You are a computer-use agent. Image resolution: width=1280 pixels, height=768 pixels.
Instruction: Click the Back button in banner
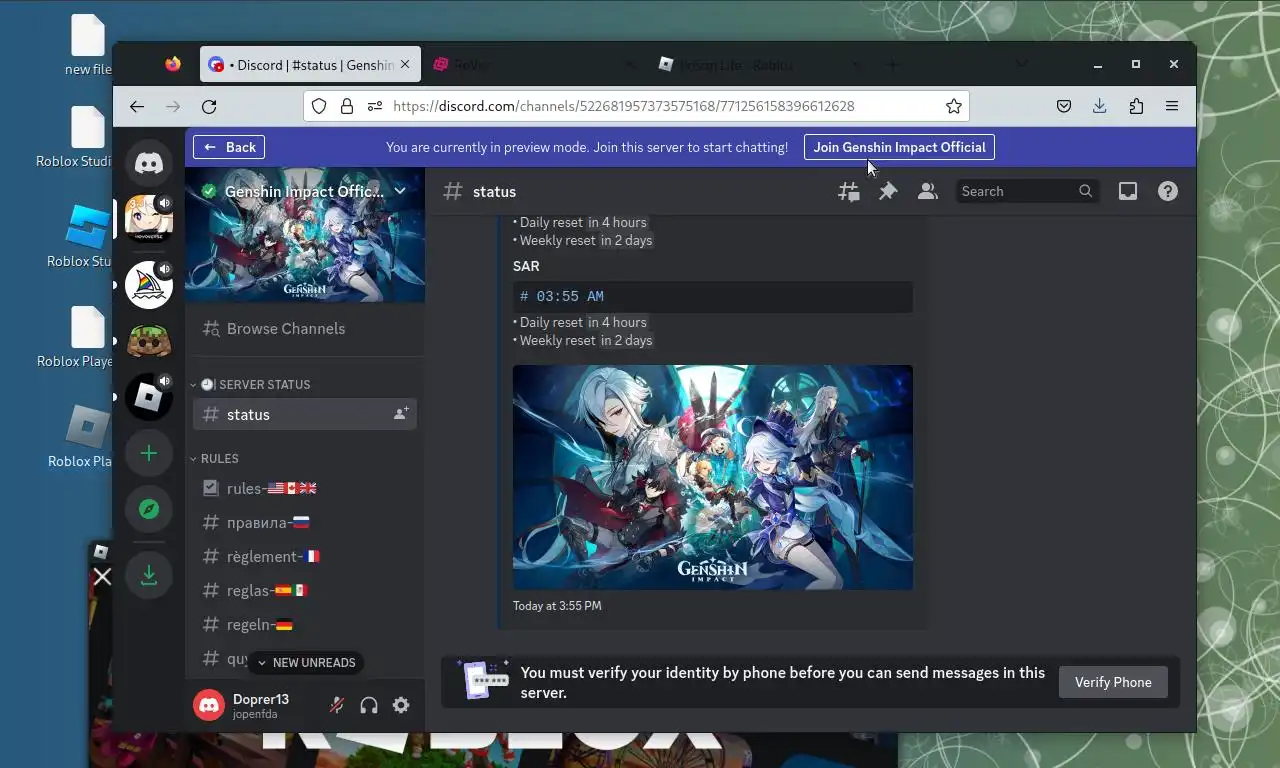click(229, 147)
